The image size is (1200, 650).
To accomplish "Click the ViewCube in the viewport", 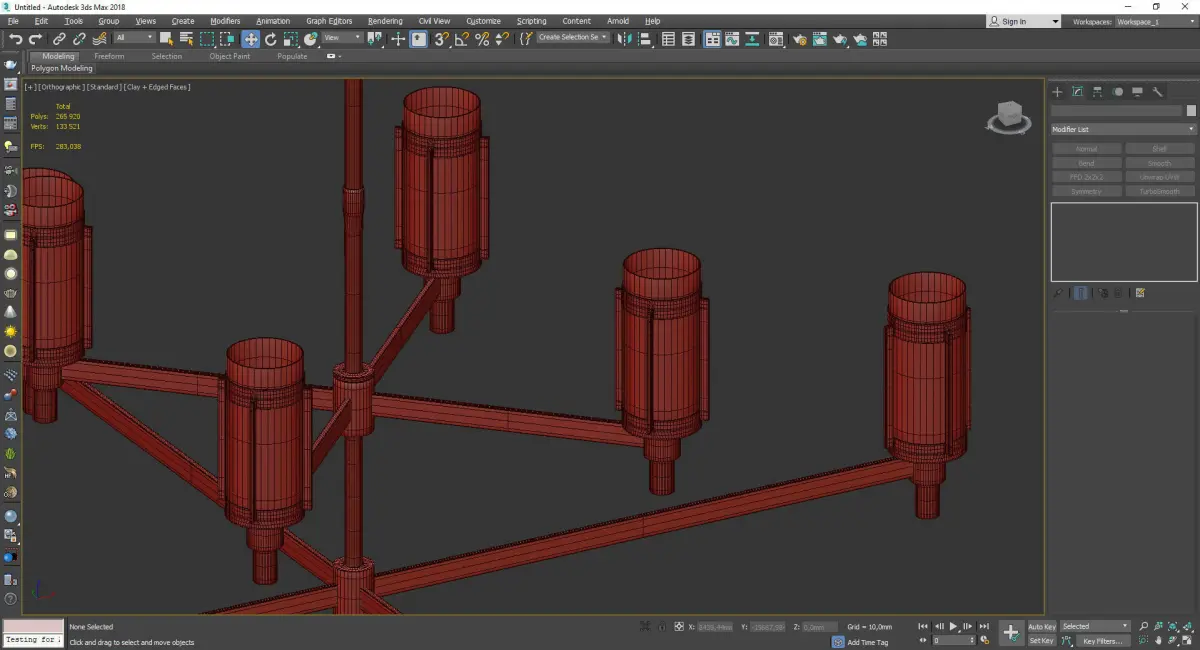I will [1009, 117].
